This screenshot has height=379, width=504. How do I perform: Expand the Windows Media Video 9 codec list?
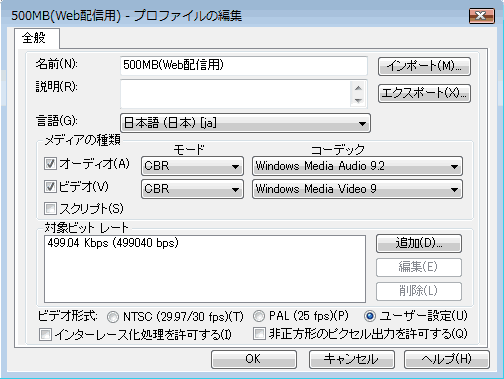tap(357, 189)
